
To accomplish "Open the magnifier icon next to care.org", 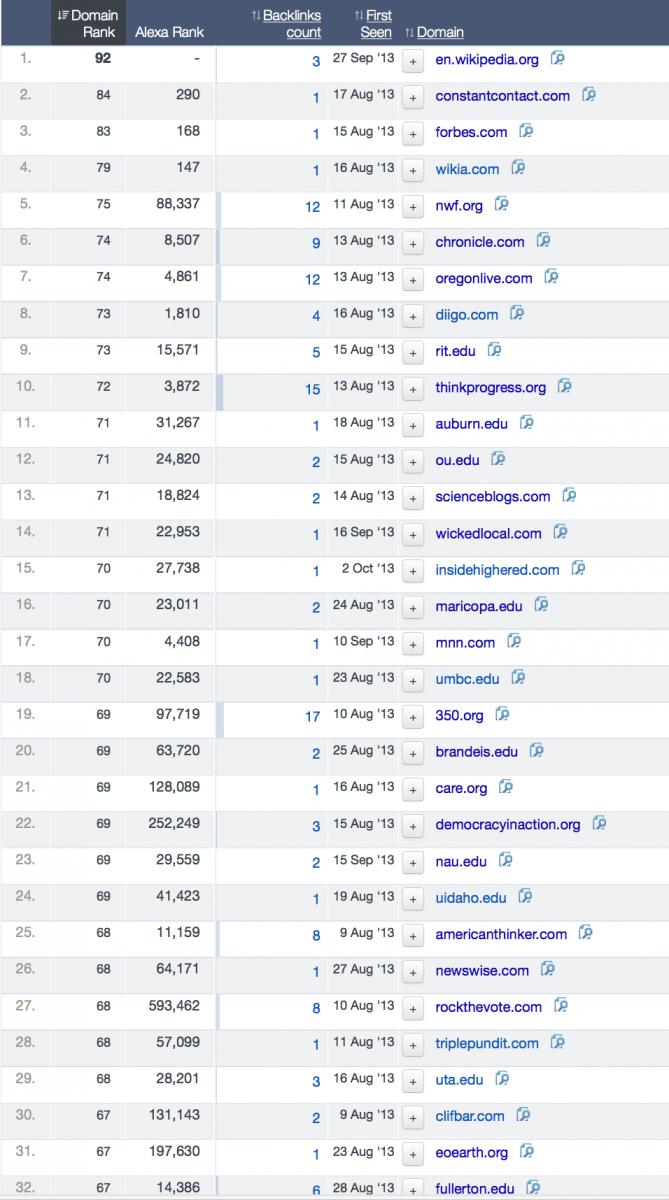I will pyautogui.click(x=506, y=787).
